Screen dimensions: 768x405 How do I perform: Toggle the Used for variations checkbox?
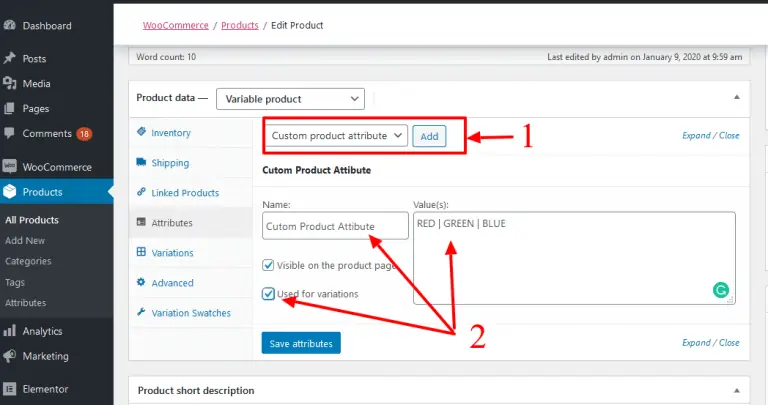pos(268,294)
